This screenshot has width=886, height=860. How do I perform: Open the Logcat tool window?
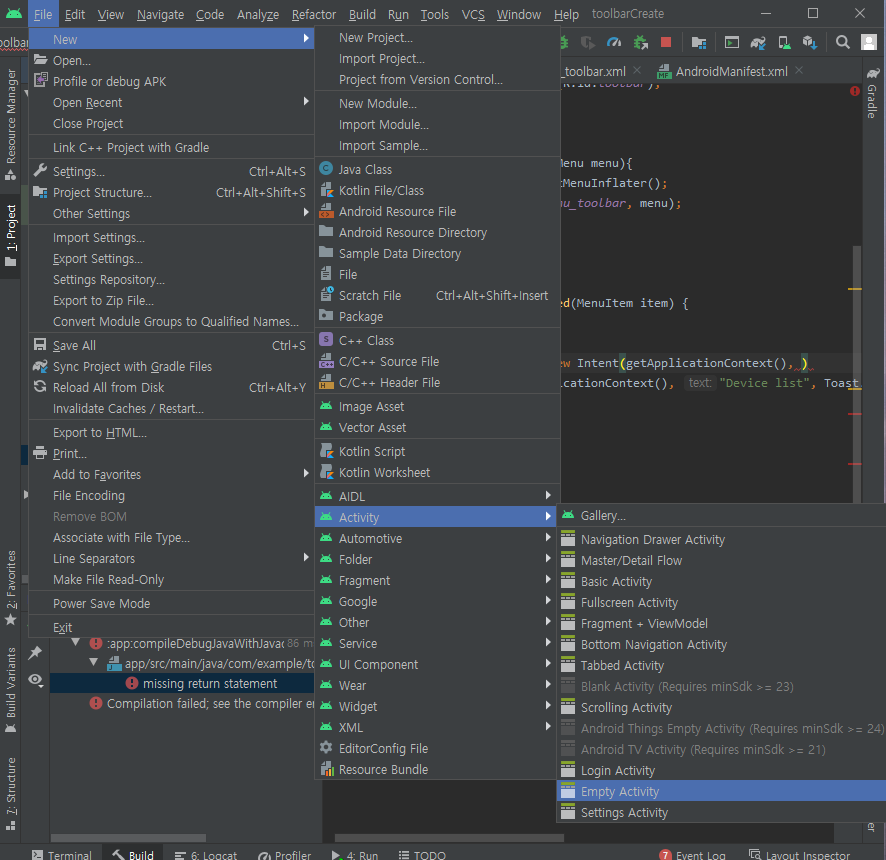pos(206,854)
